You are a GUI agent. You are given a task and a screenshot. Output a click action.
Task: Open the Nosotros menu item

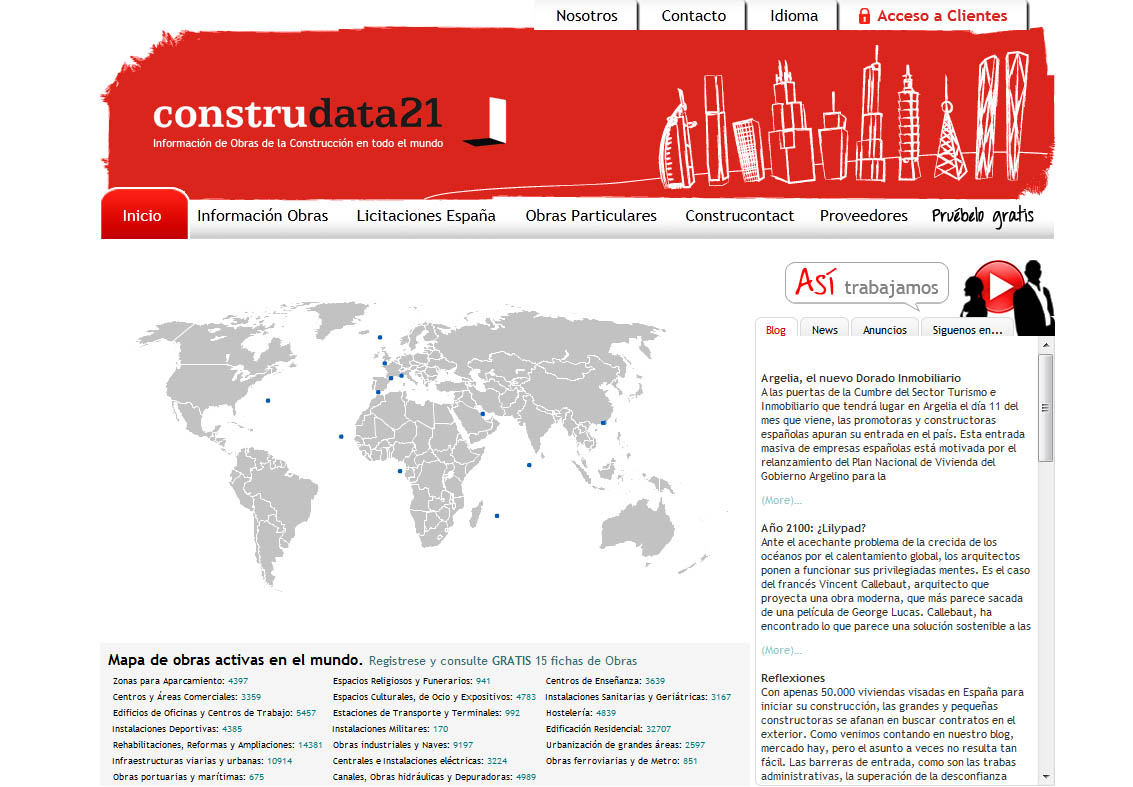click(x=587, y=16)
